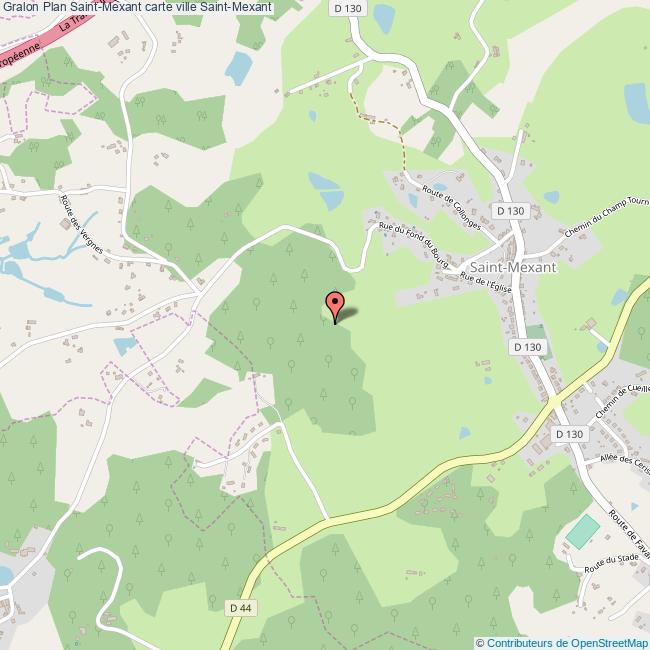The image size is (650, 650).
Task: Click the twin ponds above the forest
Action: pyautogui.click(x=327, y=191)
